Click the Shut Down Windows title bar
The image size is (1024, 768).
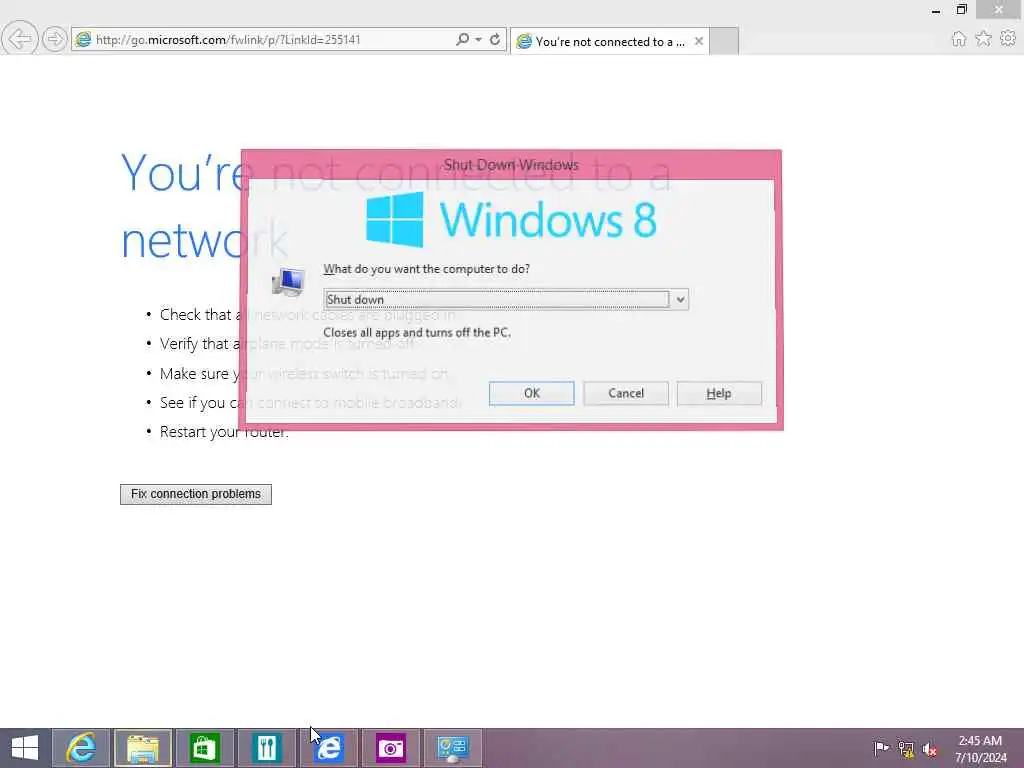pos(511,165)
